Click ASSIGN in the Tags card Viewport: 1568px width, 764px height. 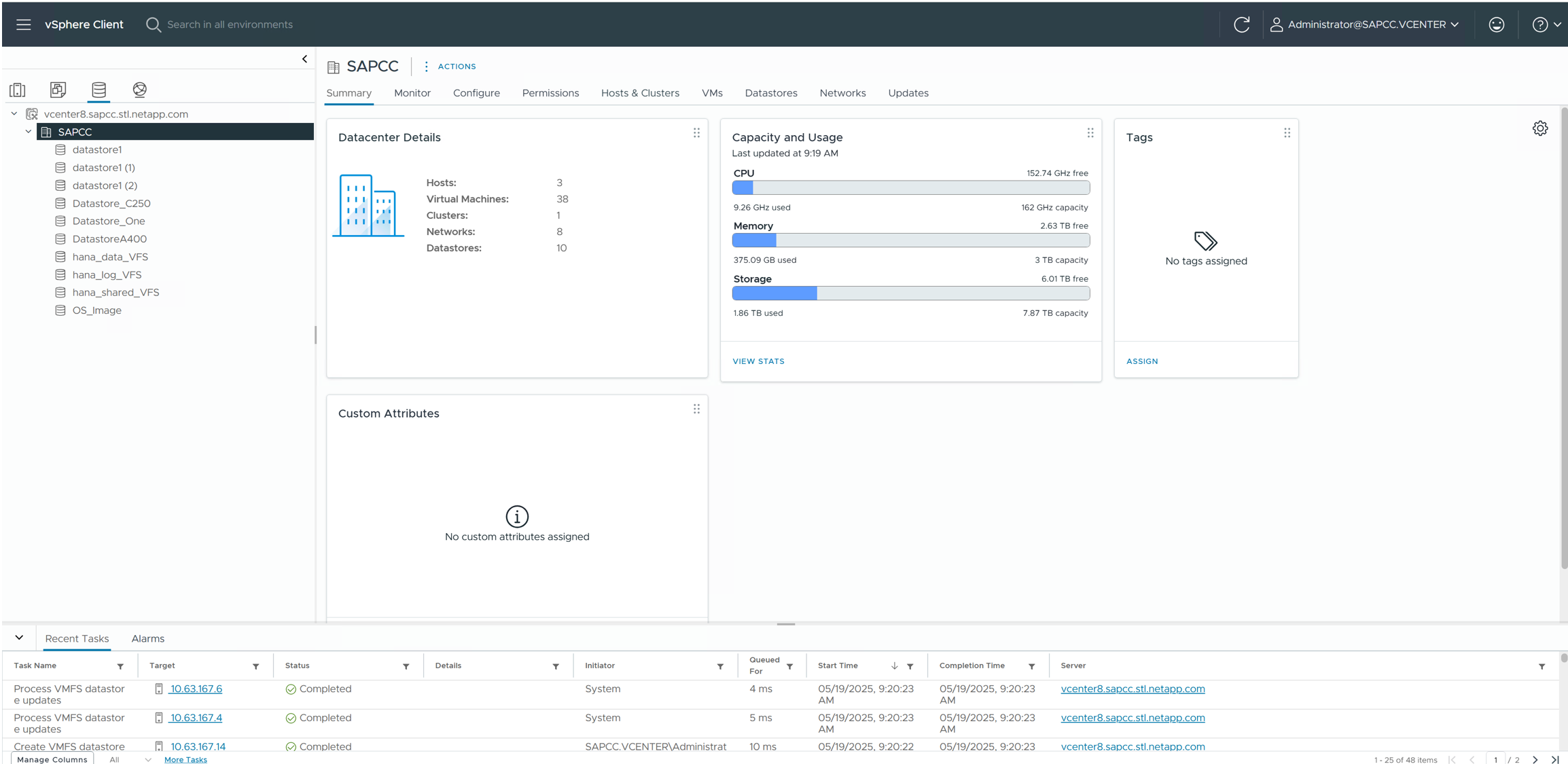click(1141, 361)
